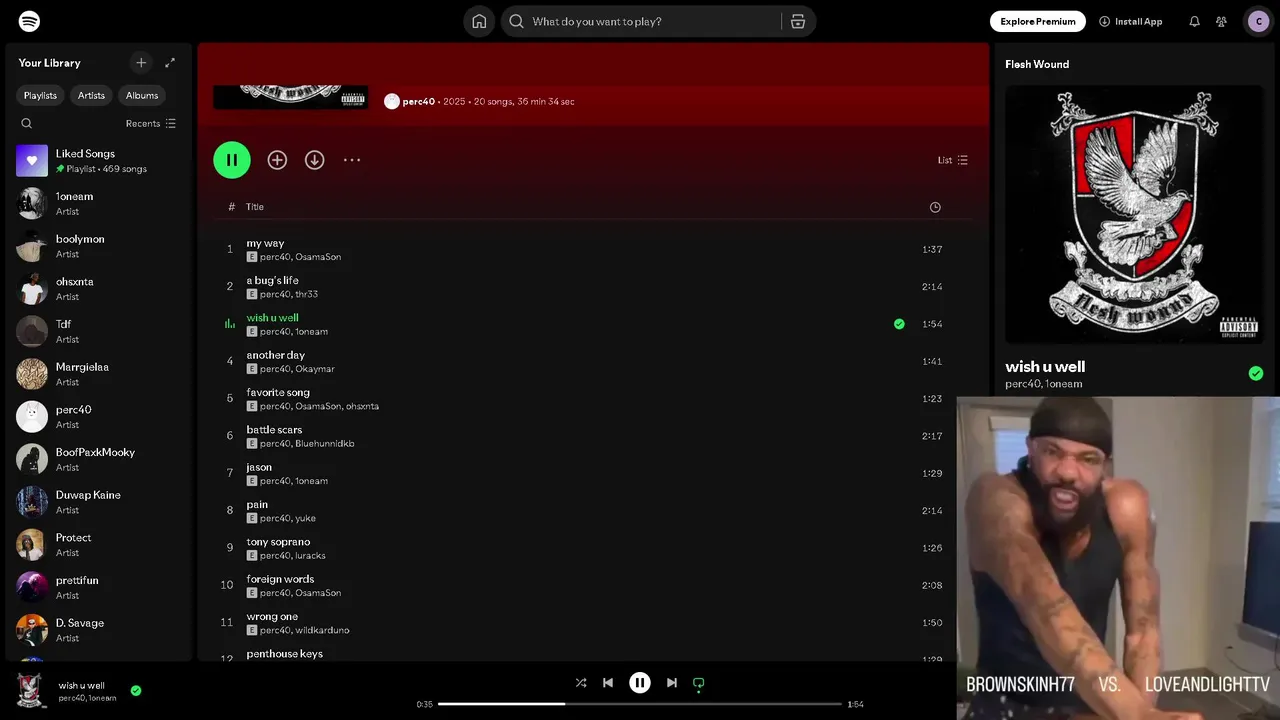The height and width of the screenshot is (720, 1280).
Task: Toggle saved check in now playing bar
Action: [136, 690]
